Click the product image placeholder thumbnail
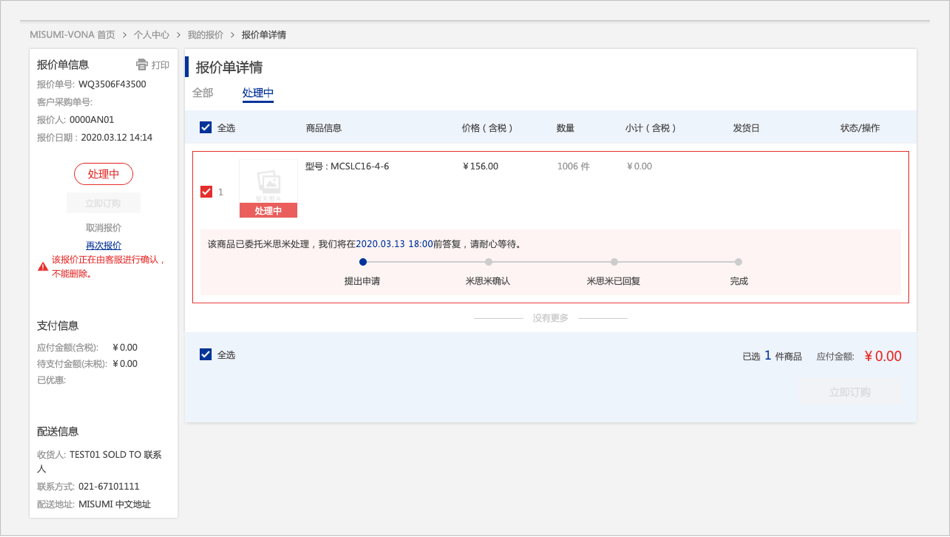The height and width of the screenshot is (537, 950). [x=268, y=182]
